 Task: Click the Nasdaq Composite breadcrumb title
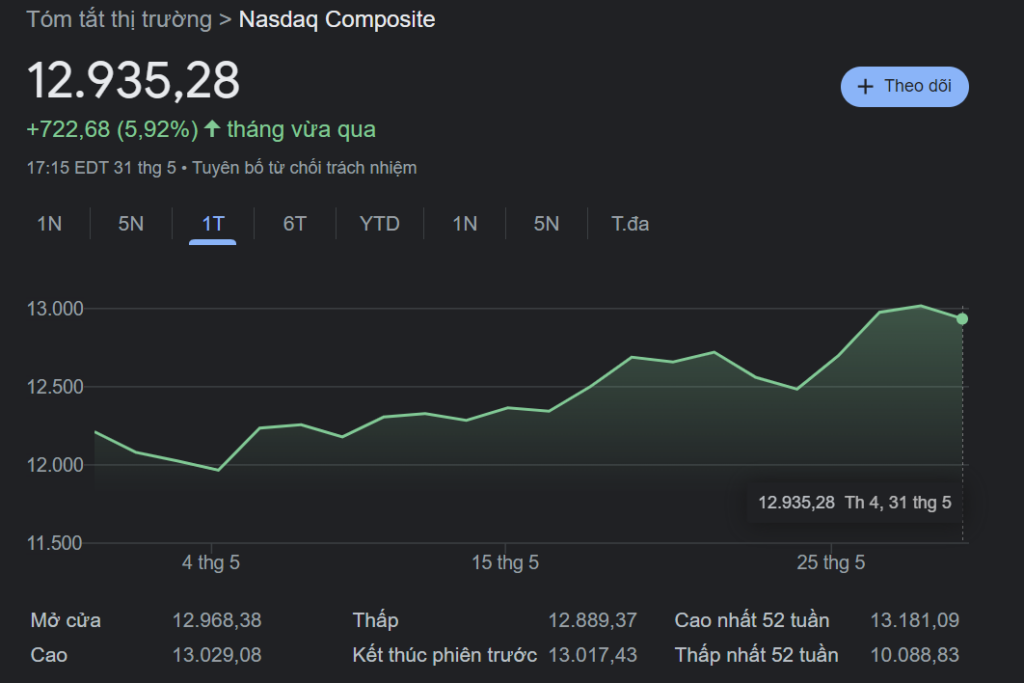pos(337,20)
